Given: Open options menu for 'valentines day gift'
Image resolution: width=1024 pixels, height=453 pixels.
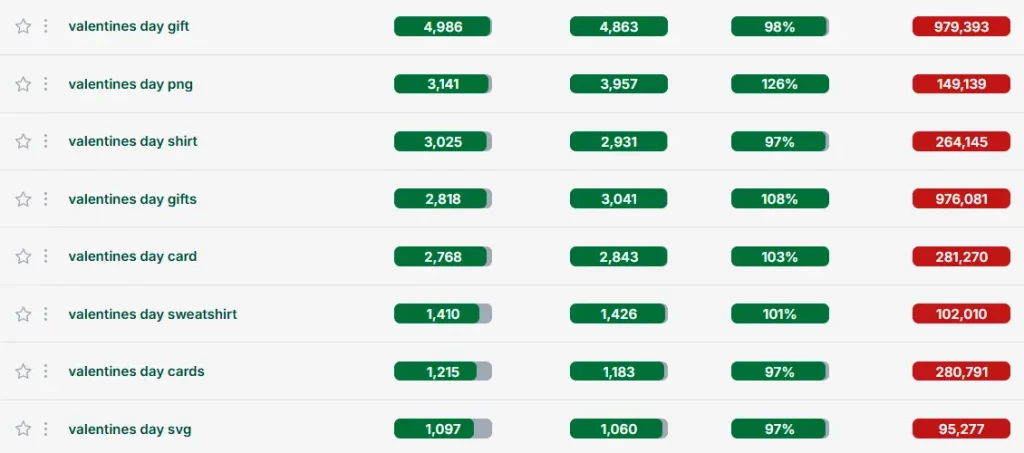Looking at the screenshot, I should tap(45, 27).
